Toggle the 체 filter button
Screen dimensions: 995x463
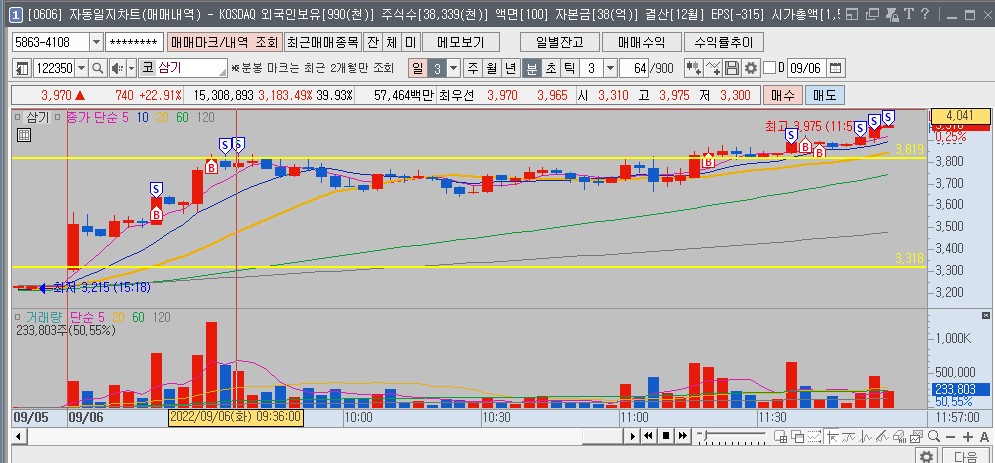point(392,42)
